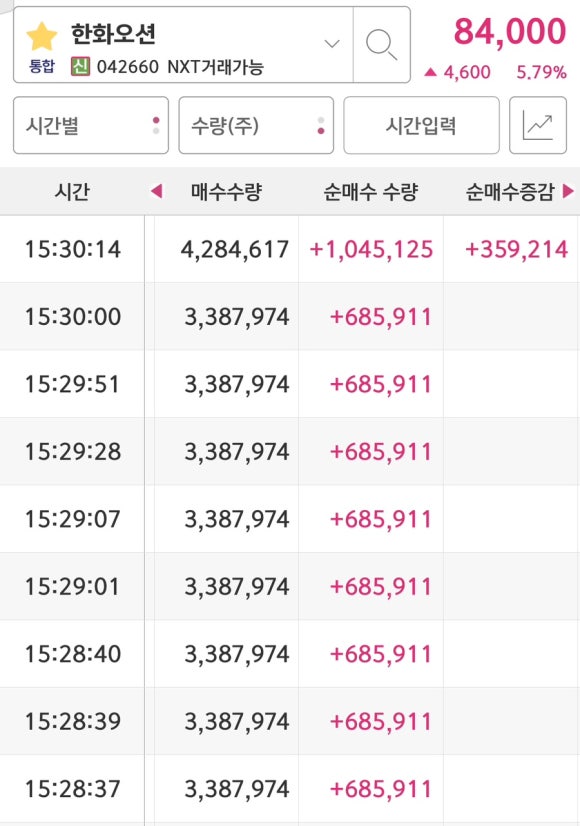Open the 시간별 period dropdown
Image resolution: width=580 pixels, height=826 pixels.
pyautogui.click(x=91, y=125)
